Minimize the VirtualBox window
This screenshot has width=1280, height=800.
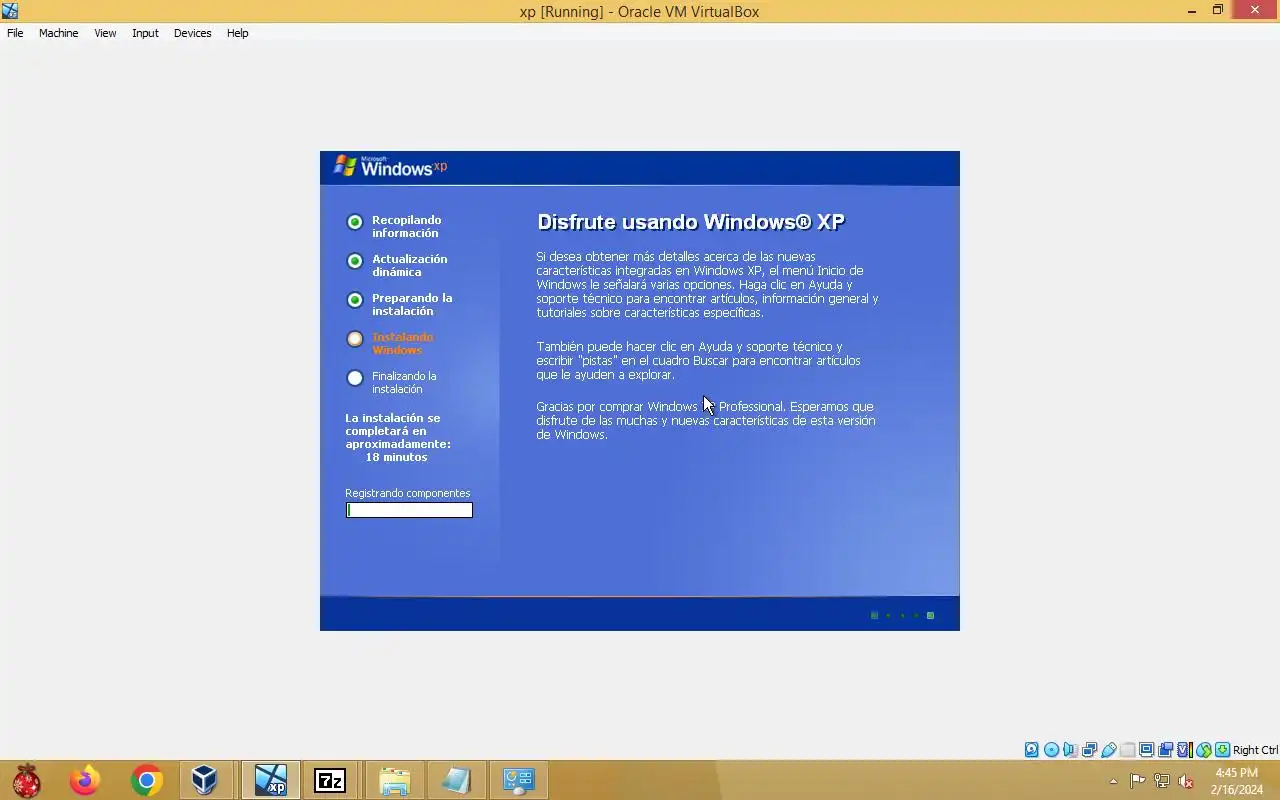tap(1192, 11)
